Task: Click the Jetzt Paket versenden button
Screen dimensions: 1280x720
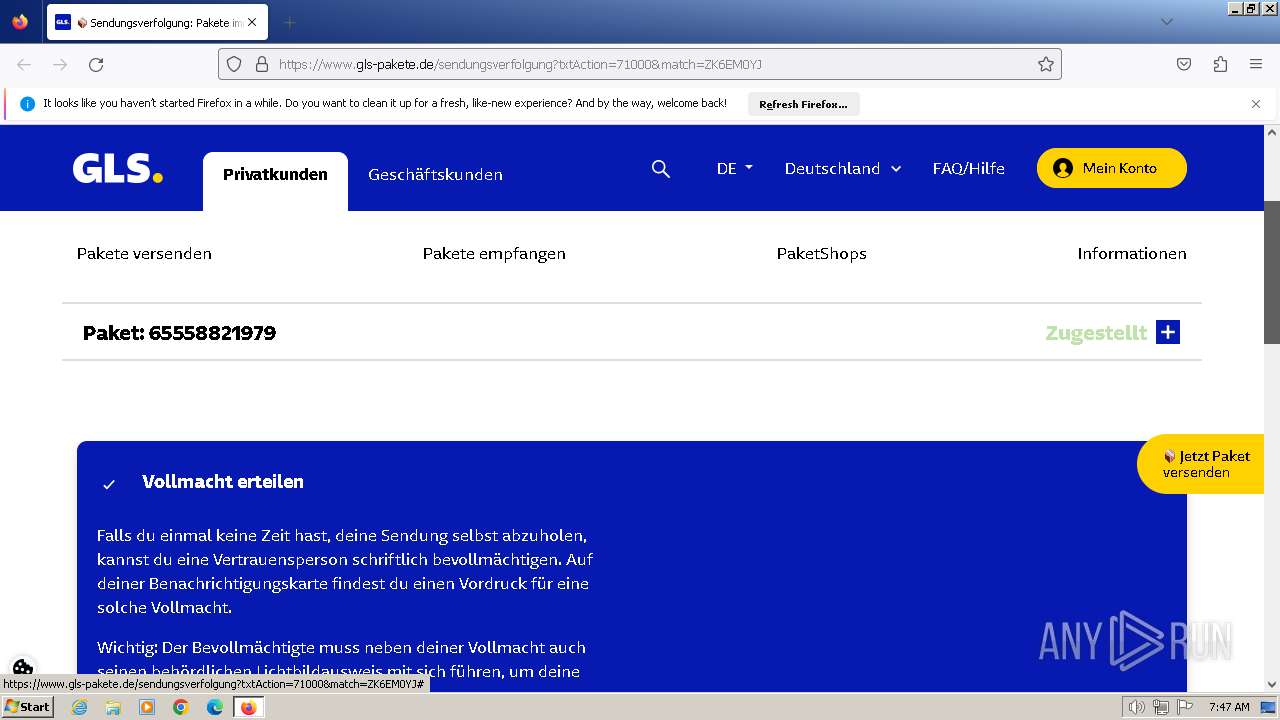Action: point(1200,464)
